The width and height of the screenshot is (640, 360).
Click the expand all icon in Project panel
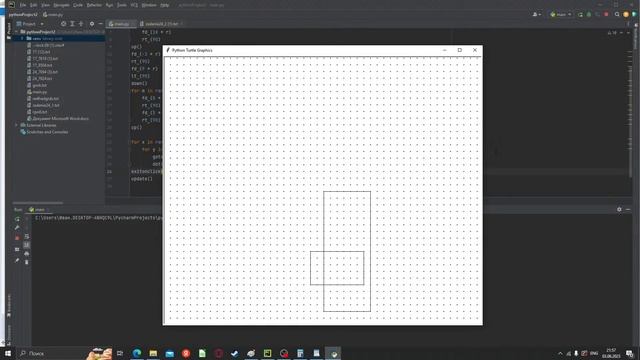pyautogui.click(x=72, y=24)
